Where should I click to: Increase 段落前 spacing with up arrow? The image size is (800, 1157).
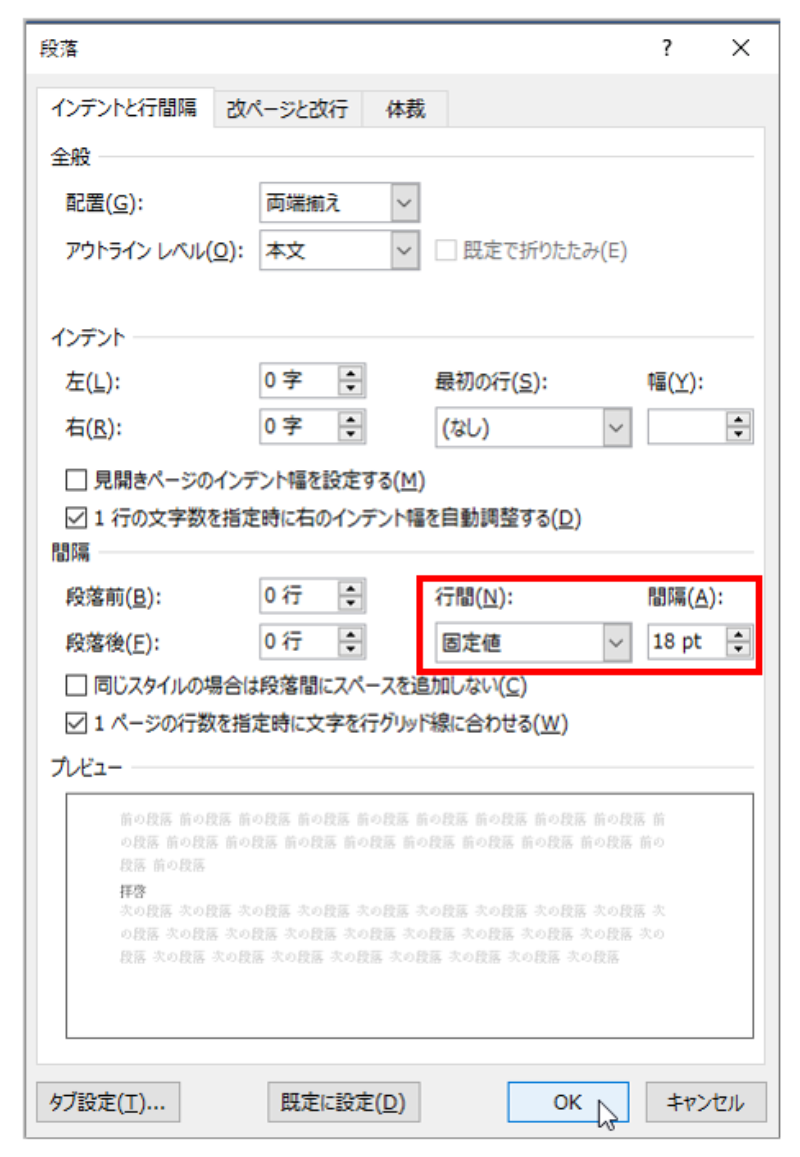click(x=350, y=590)
